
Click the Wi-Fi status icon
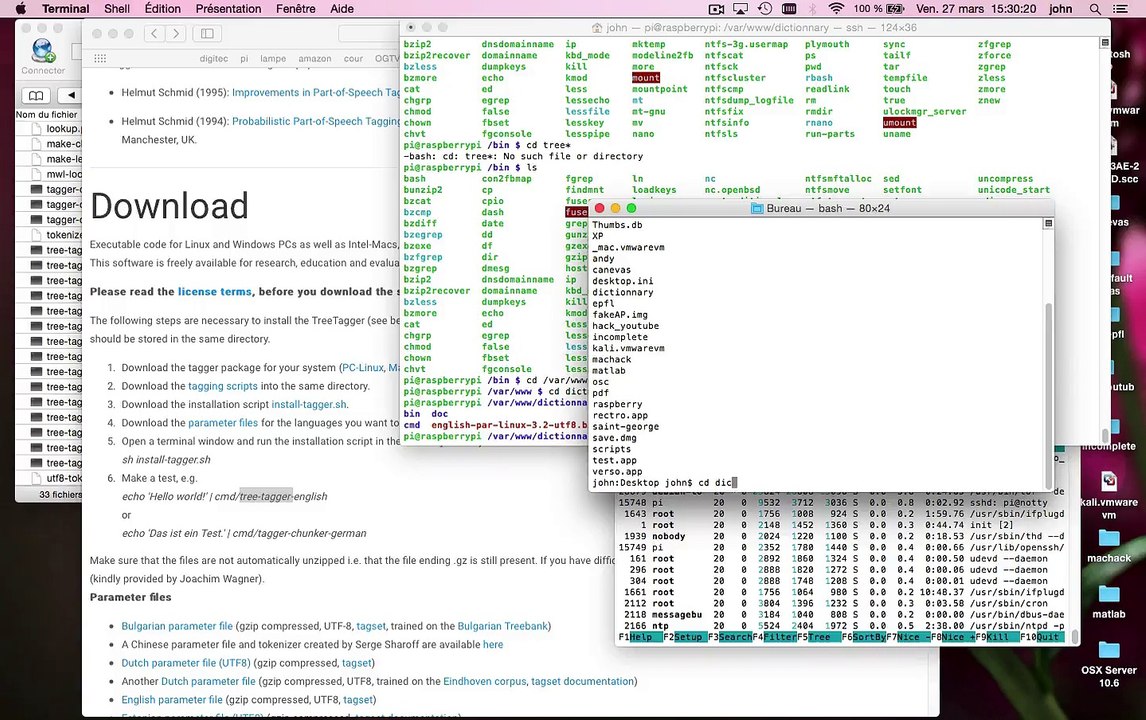(x=835, y=9)
